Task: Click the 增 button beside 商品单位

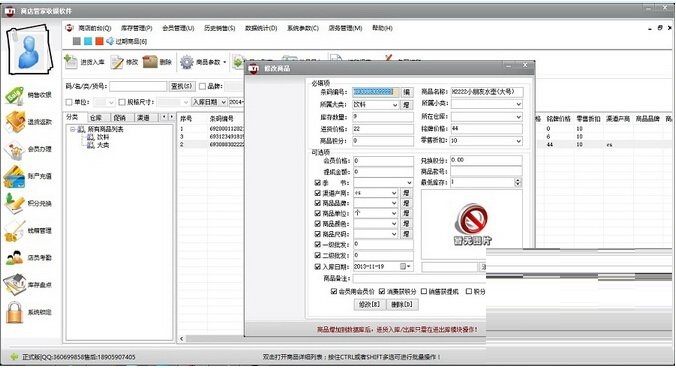Action: coord(406,214)
